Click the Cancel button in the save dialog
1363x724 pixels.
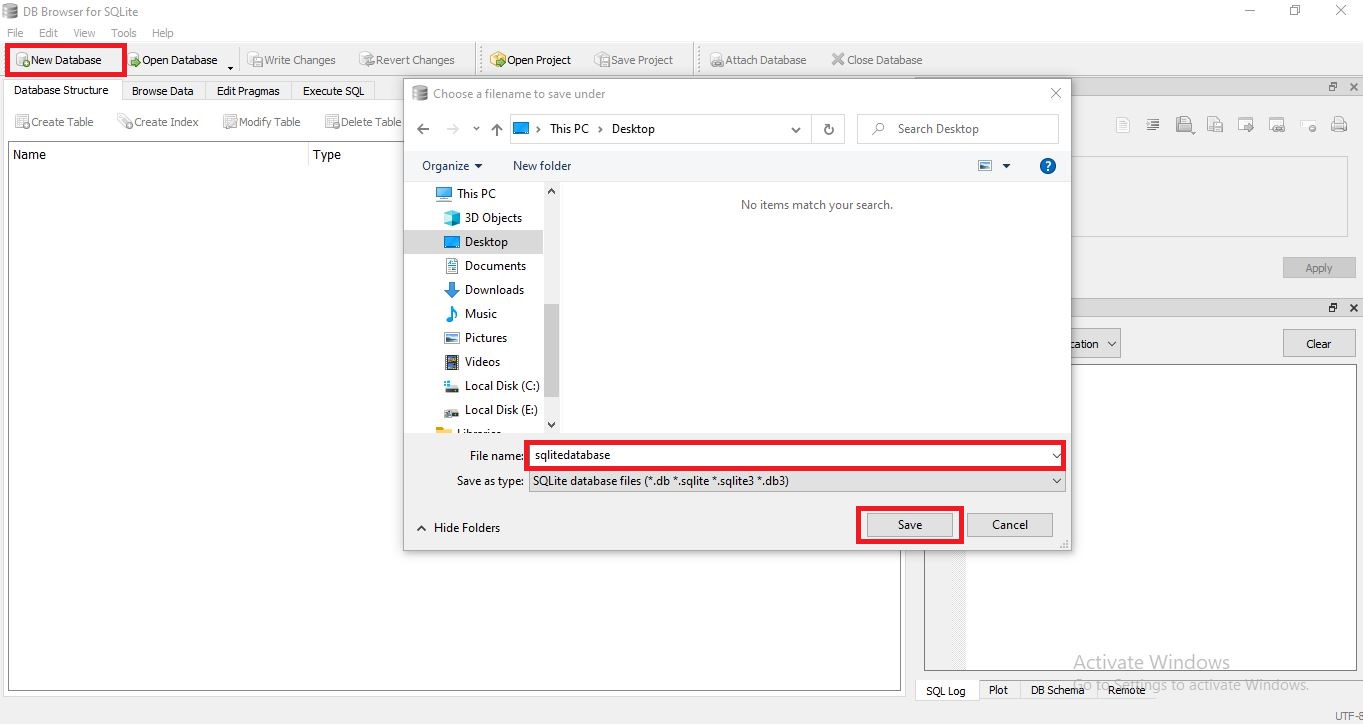pos(1010,525)
